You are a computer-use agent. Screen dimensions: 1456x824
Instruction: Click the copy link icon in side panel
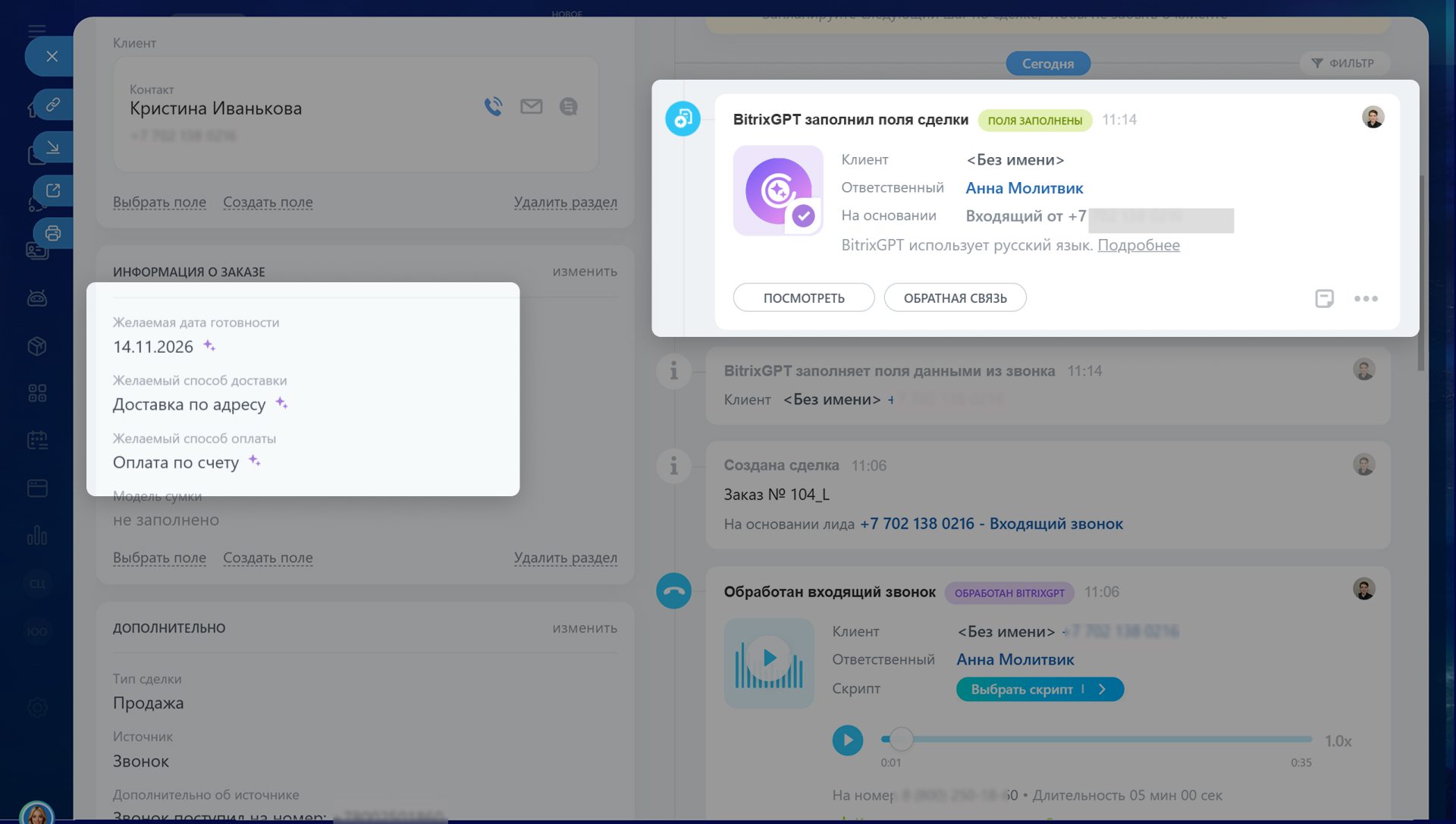pyautogui.click(x=52, y=104)
